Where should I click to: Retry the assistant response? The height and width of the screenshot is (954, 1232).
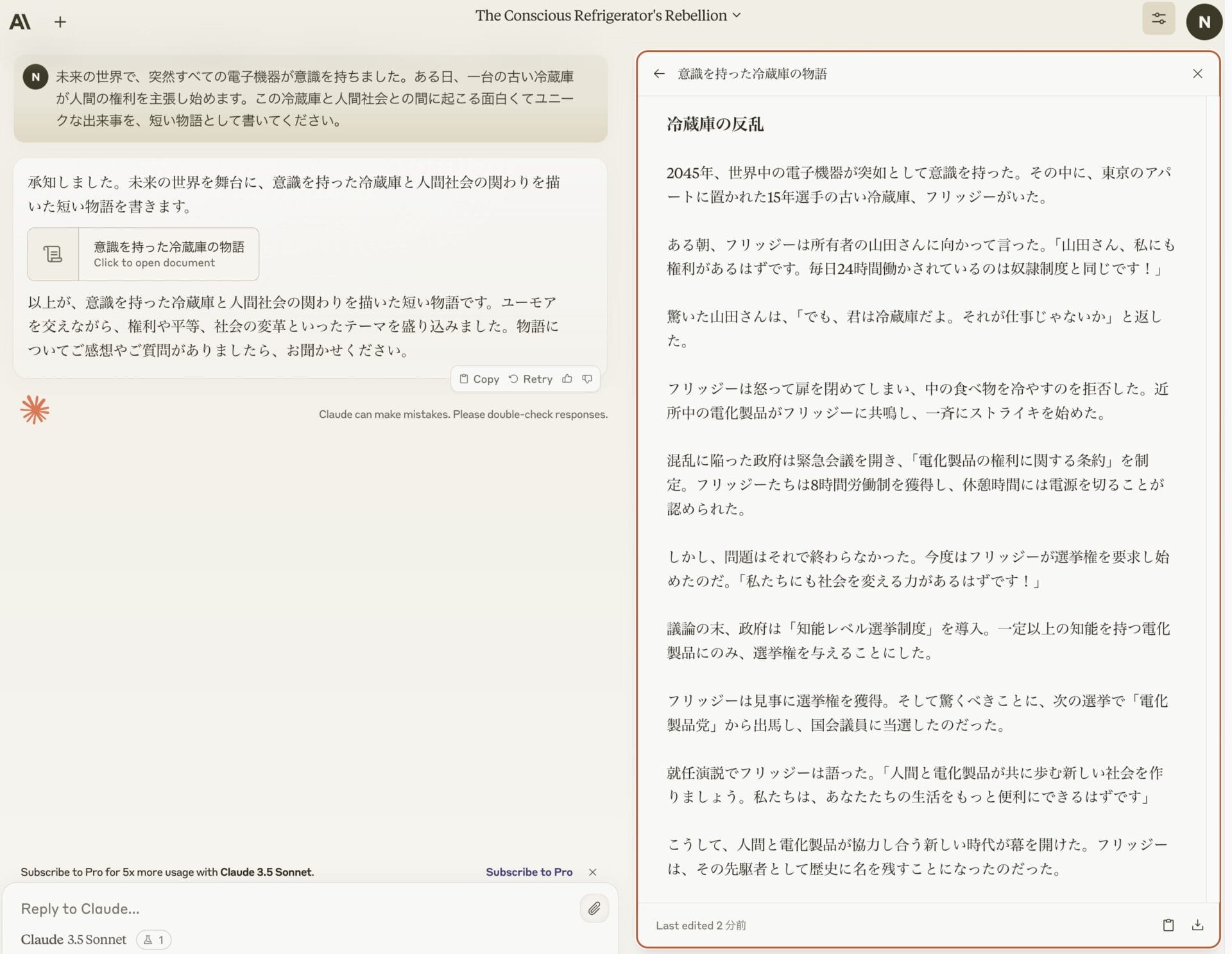tap(531, 379)
